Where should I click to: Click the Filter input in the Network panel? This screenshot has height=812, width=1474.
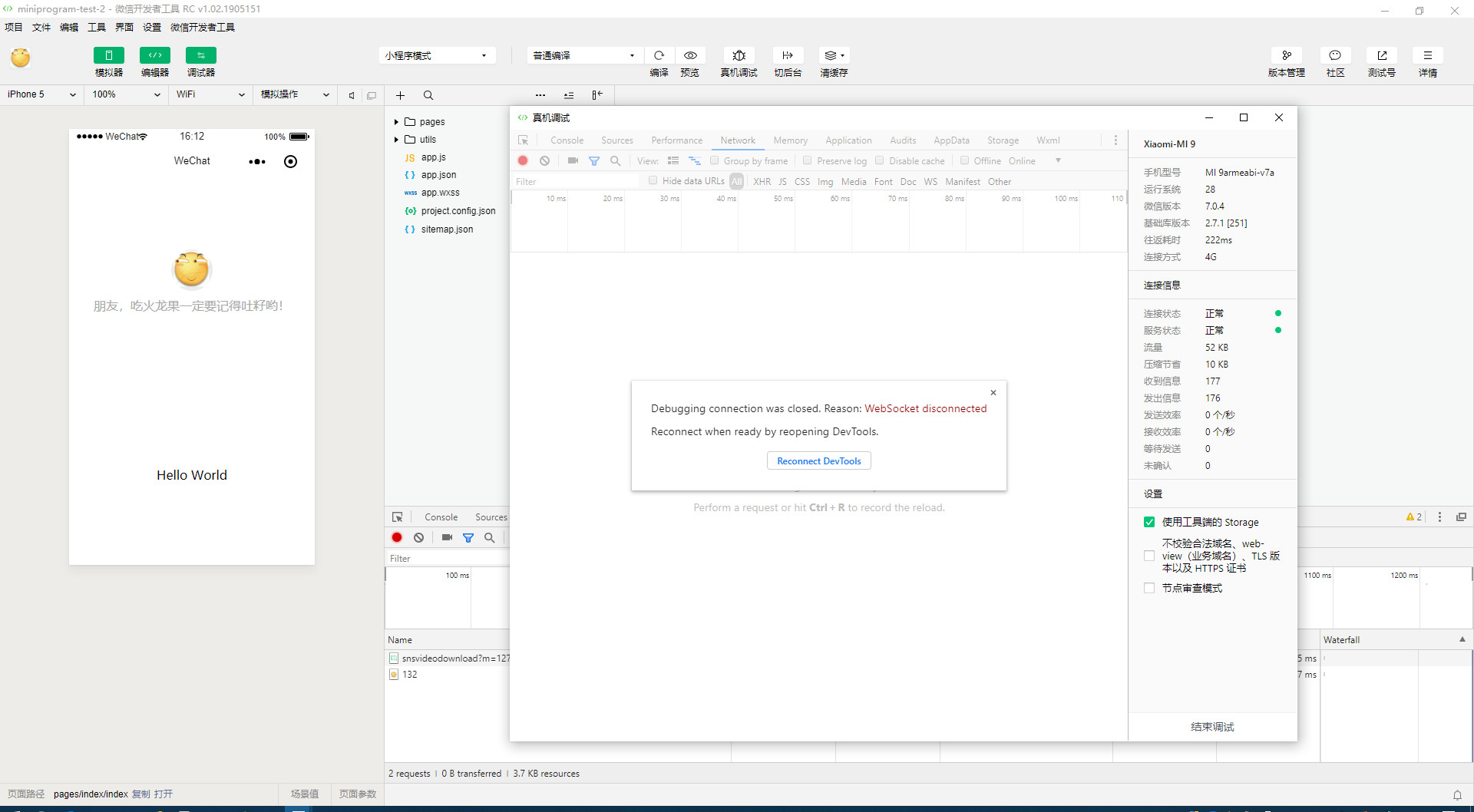coord(576,182)
